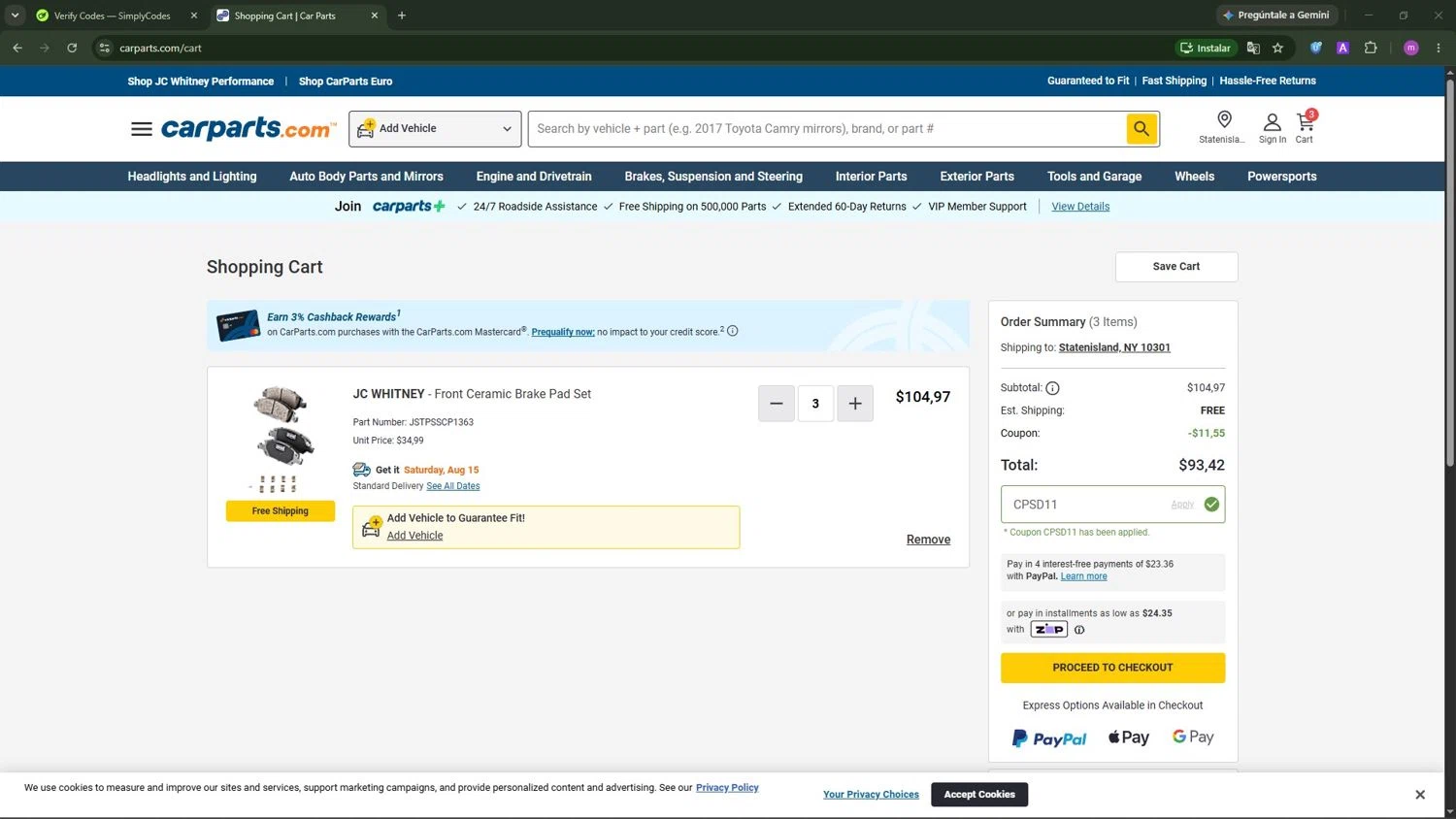Click the yellow search magnifier button
This screenshot has width=1456, height=819.
tap(1142, 128)
